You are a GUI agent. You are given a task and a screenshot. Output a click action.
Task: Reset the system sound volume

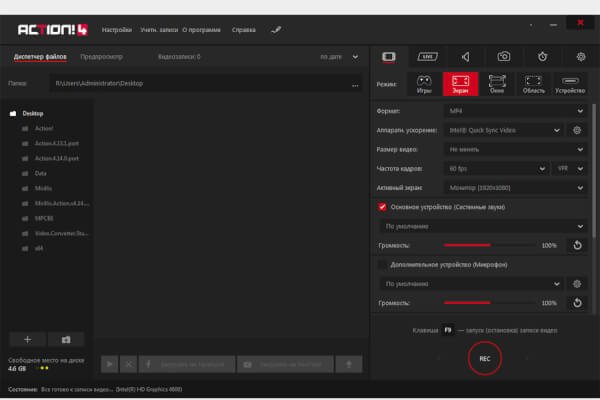[576, 245]
